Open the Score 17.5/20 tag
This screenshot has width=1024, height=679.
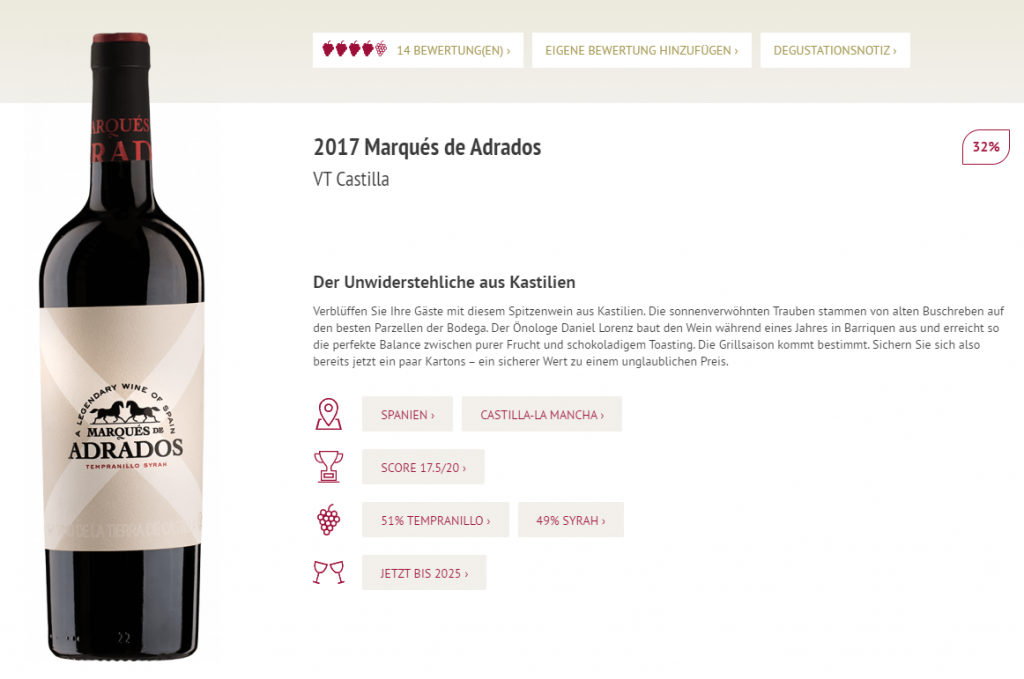point(423,467)
